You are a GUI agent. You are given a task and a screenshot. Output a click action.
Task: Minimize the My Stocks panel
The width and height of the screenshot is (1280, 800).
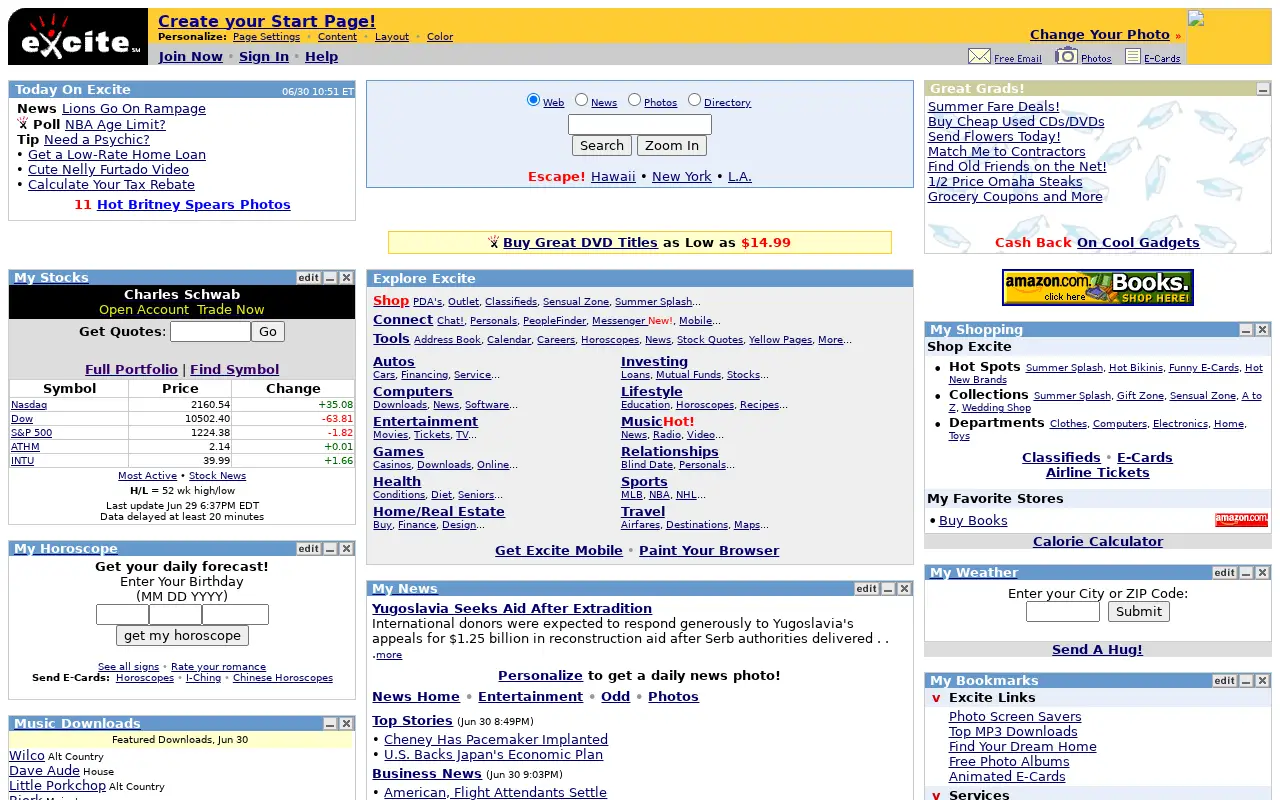coord(330,278)
